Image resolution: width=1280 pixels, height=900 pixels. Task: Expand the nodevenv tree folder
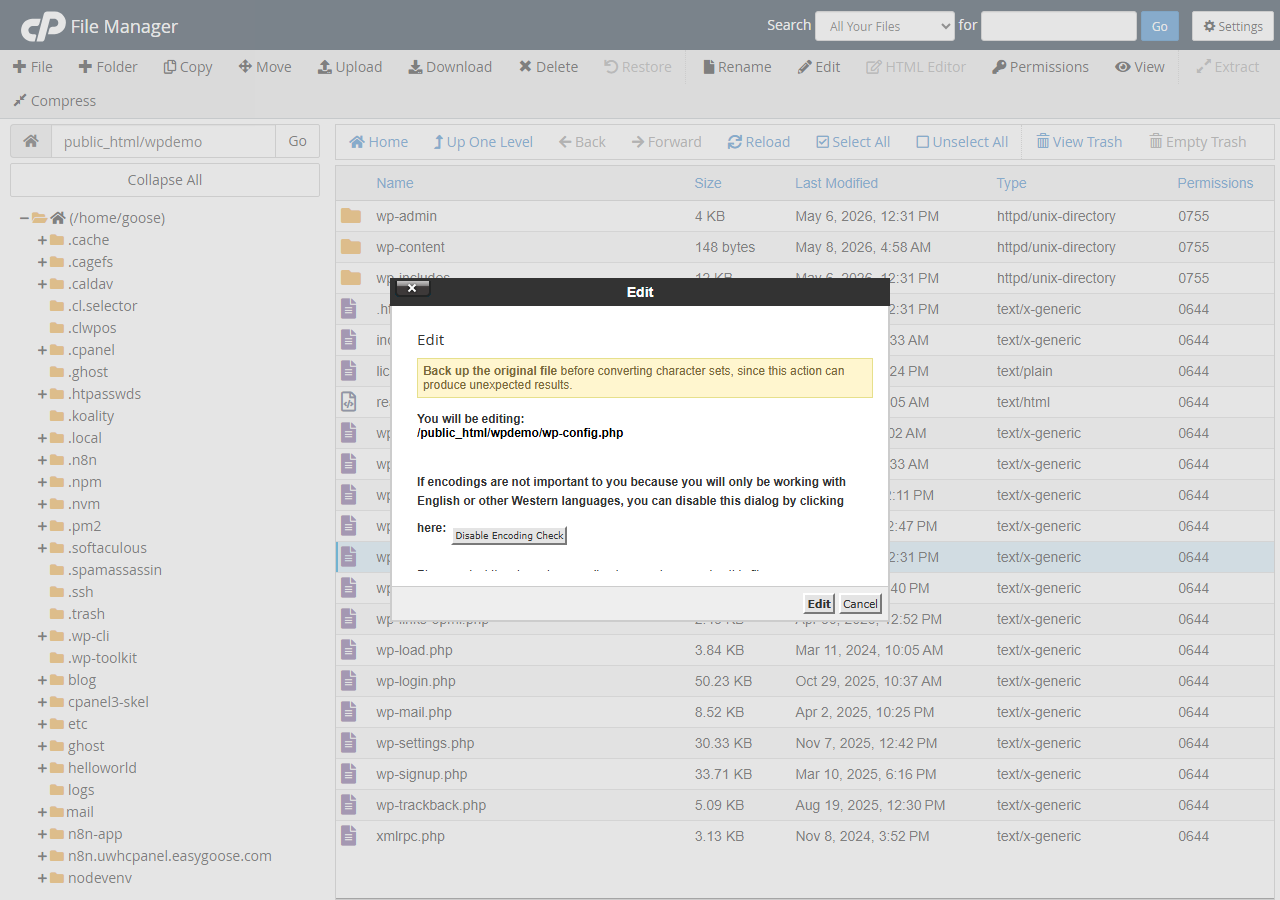(x=42, y=878)
